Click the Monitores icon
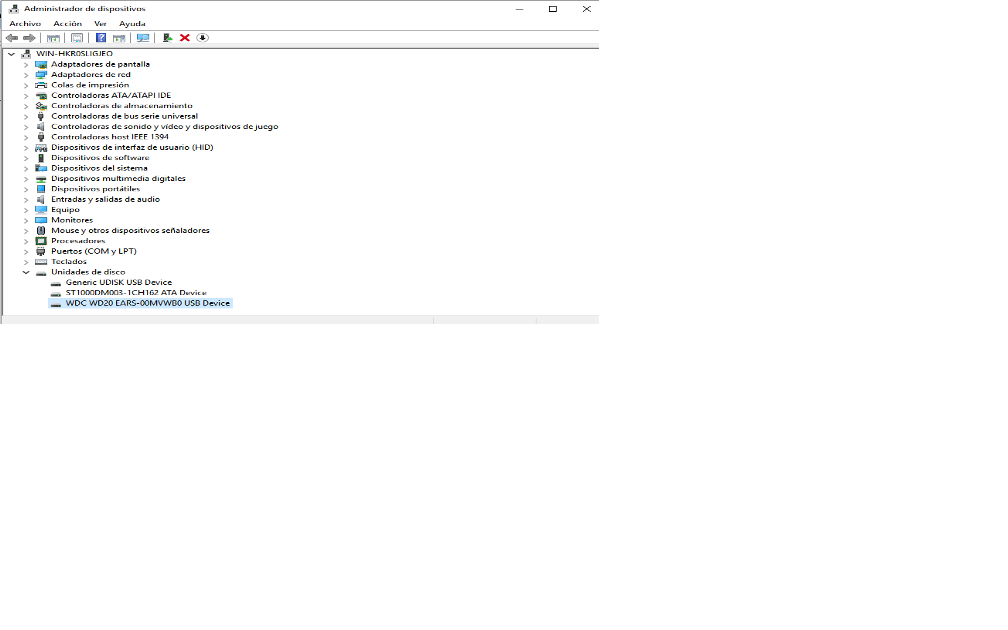 pos(41,220)
